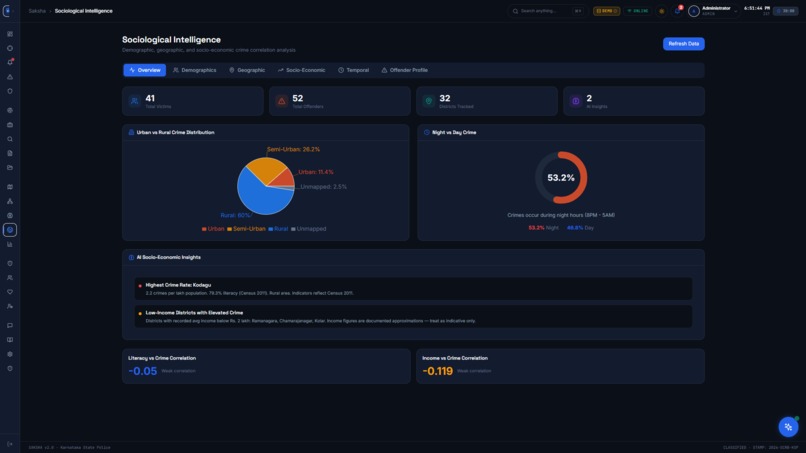Click the -0.119 income correlation value
The width and height of the screenshot is (806, 453).
(x=437, y=371)
